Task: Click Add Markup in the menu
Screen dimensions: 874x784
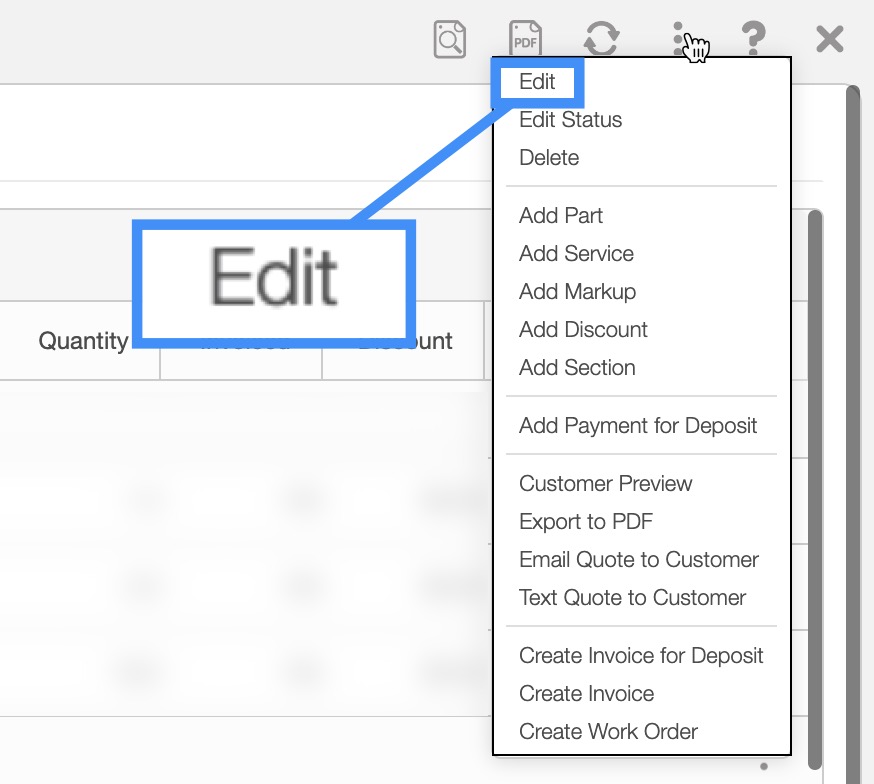Action: click(577, 292)
